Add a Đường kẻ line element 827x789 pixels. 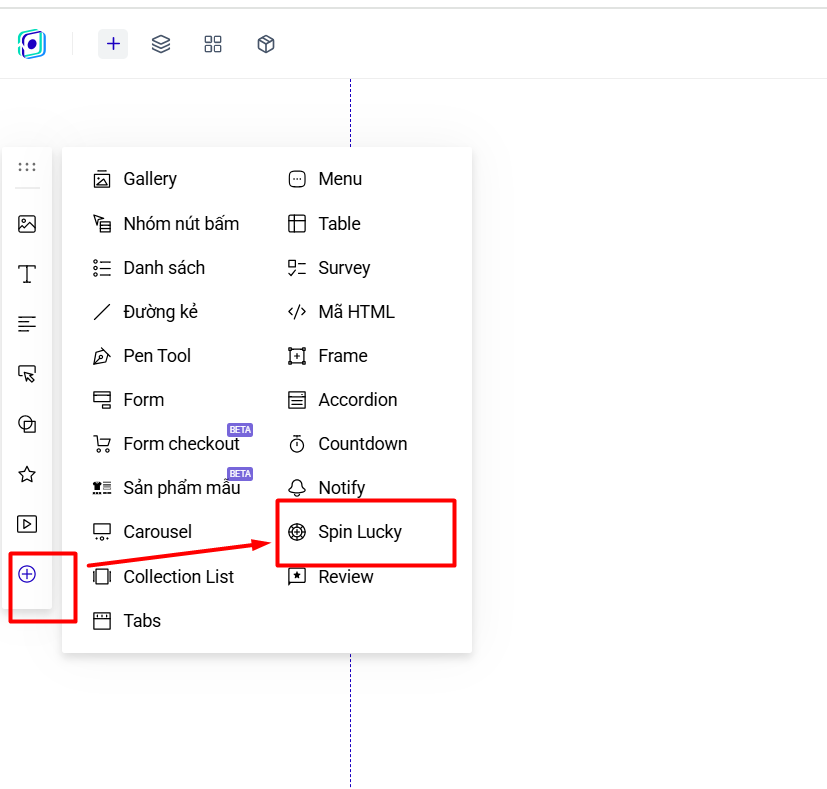tap(145, 312)
